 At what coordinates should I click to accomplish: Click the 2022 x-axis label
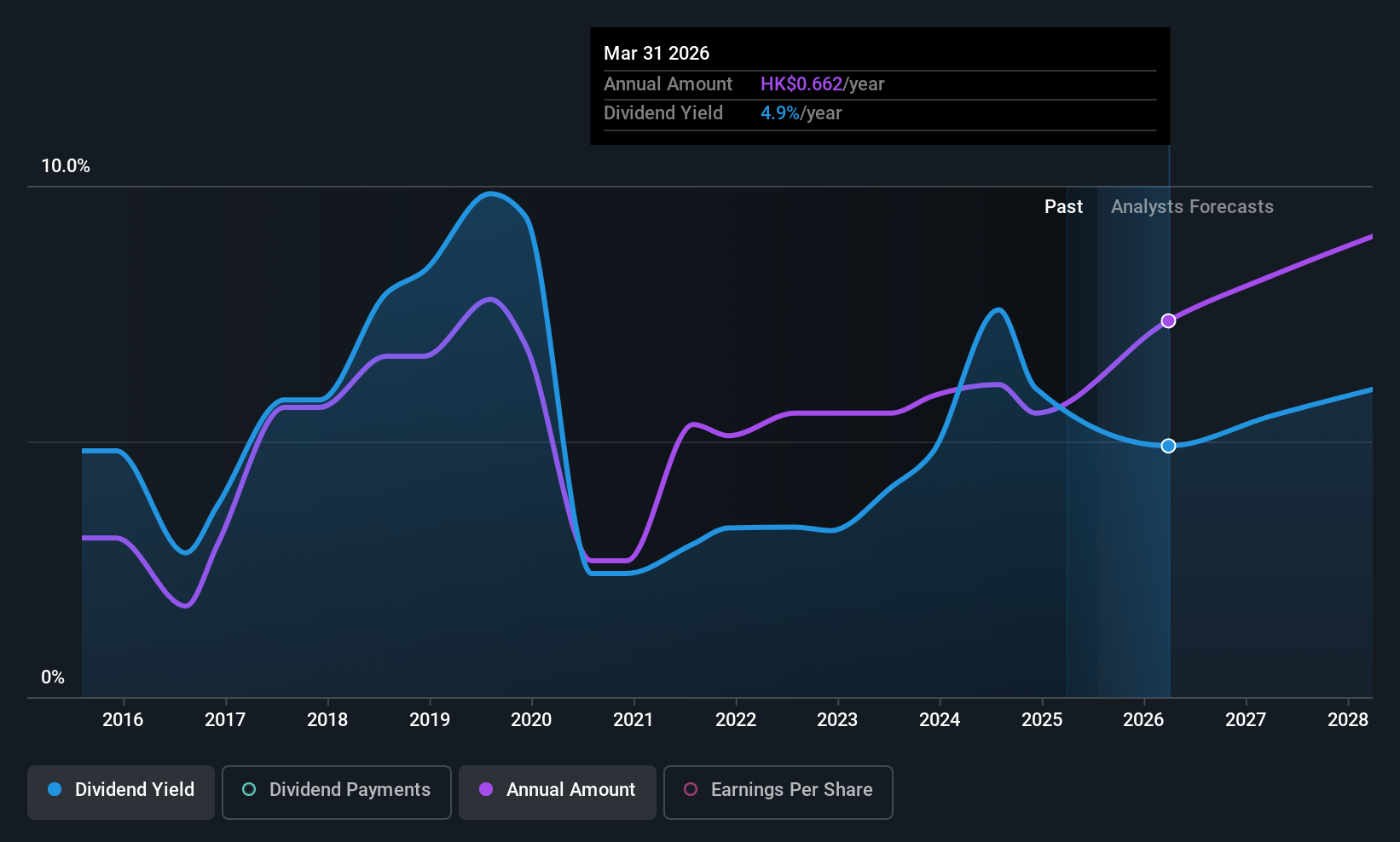click(x=736, y=719)
